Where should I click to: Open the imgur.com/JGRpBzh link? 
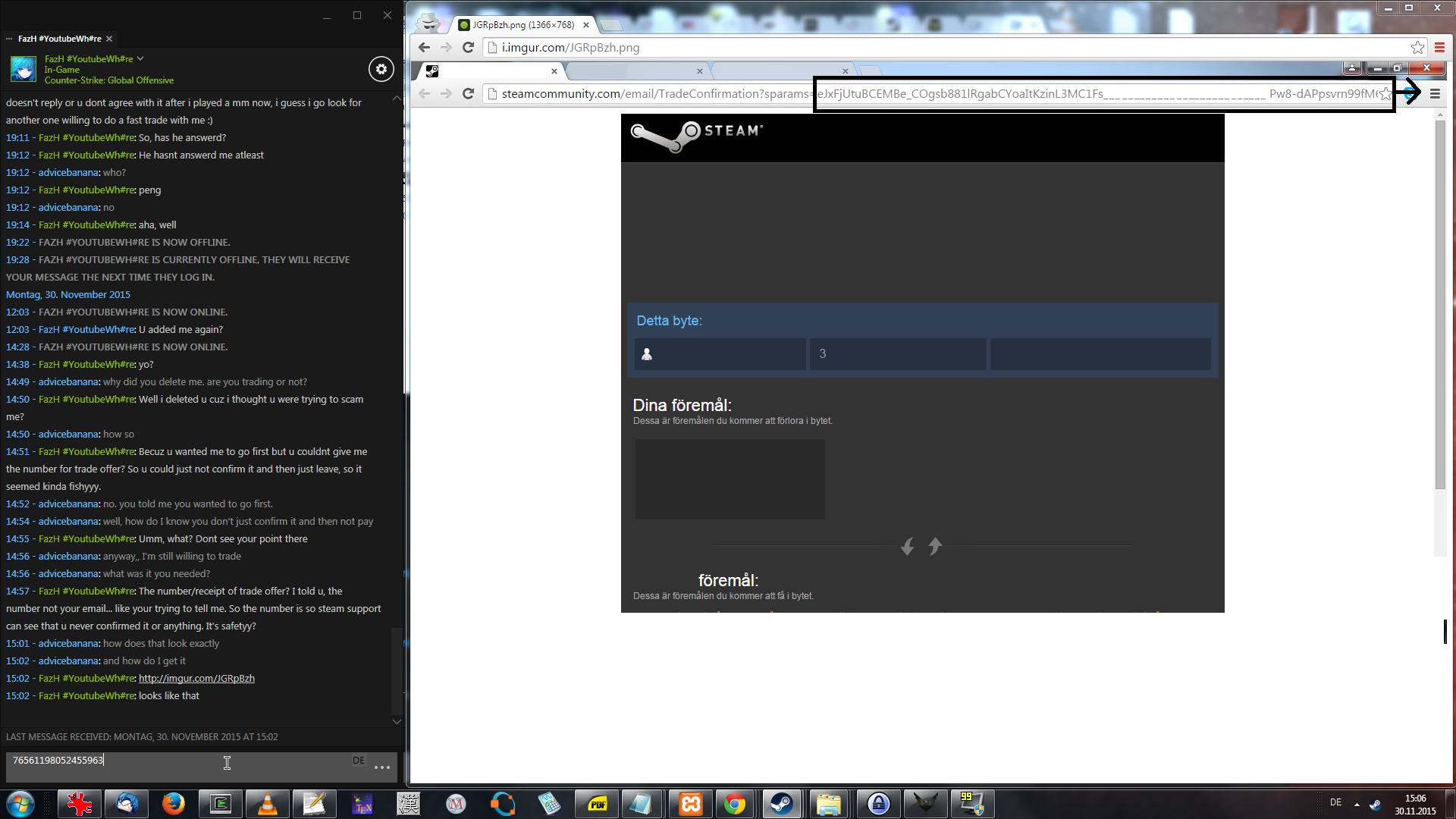tap(196, 679)
